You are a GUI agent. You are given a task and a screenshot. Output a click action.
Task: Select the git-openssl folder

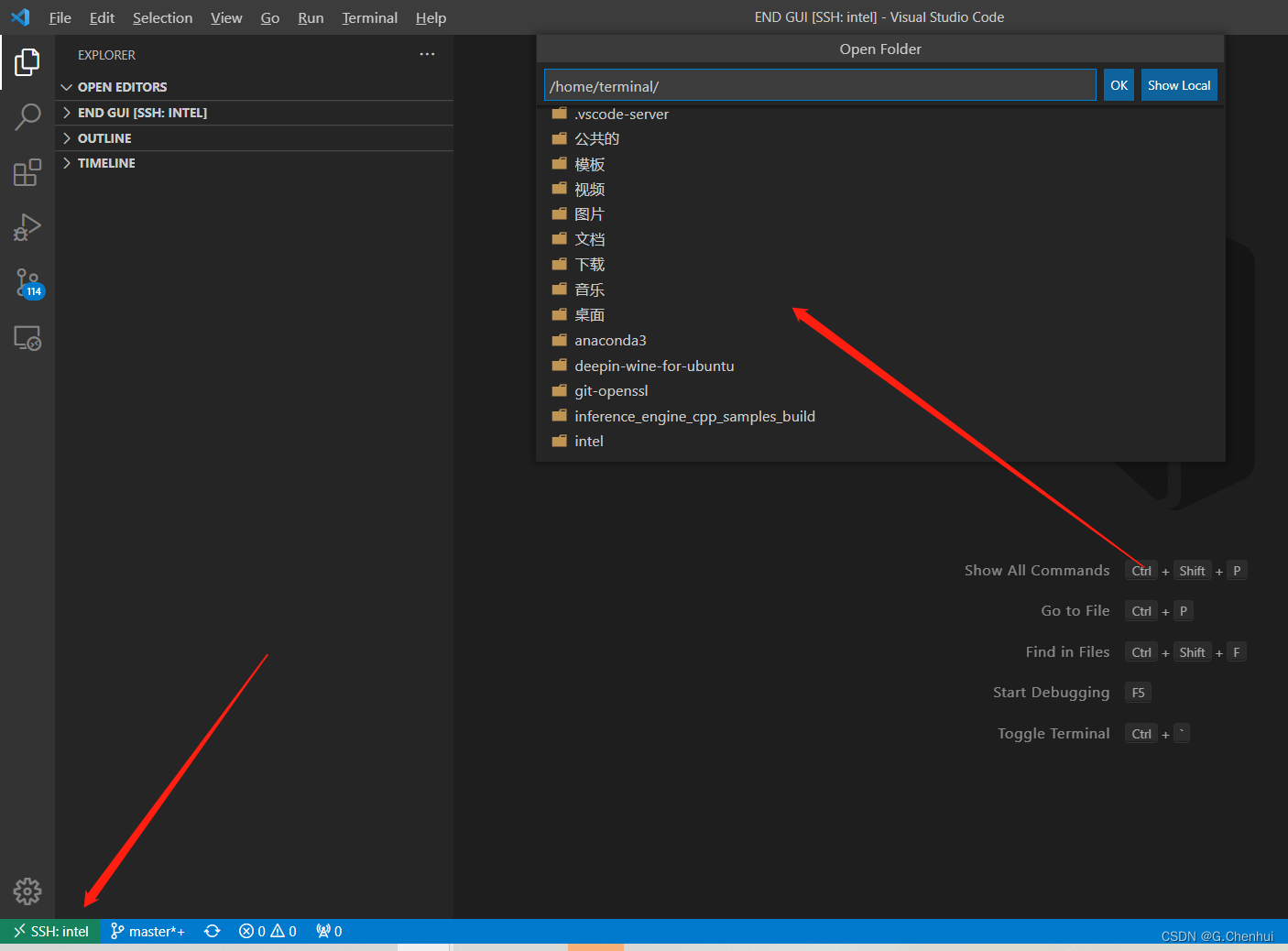(x=880, y=390)
